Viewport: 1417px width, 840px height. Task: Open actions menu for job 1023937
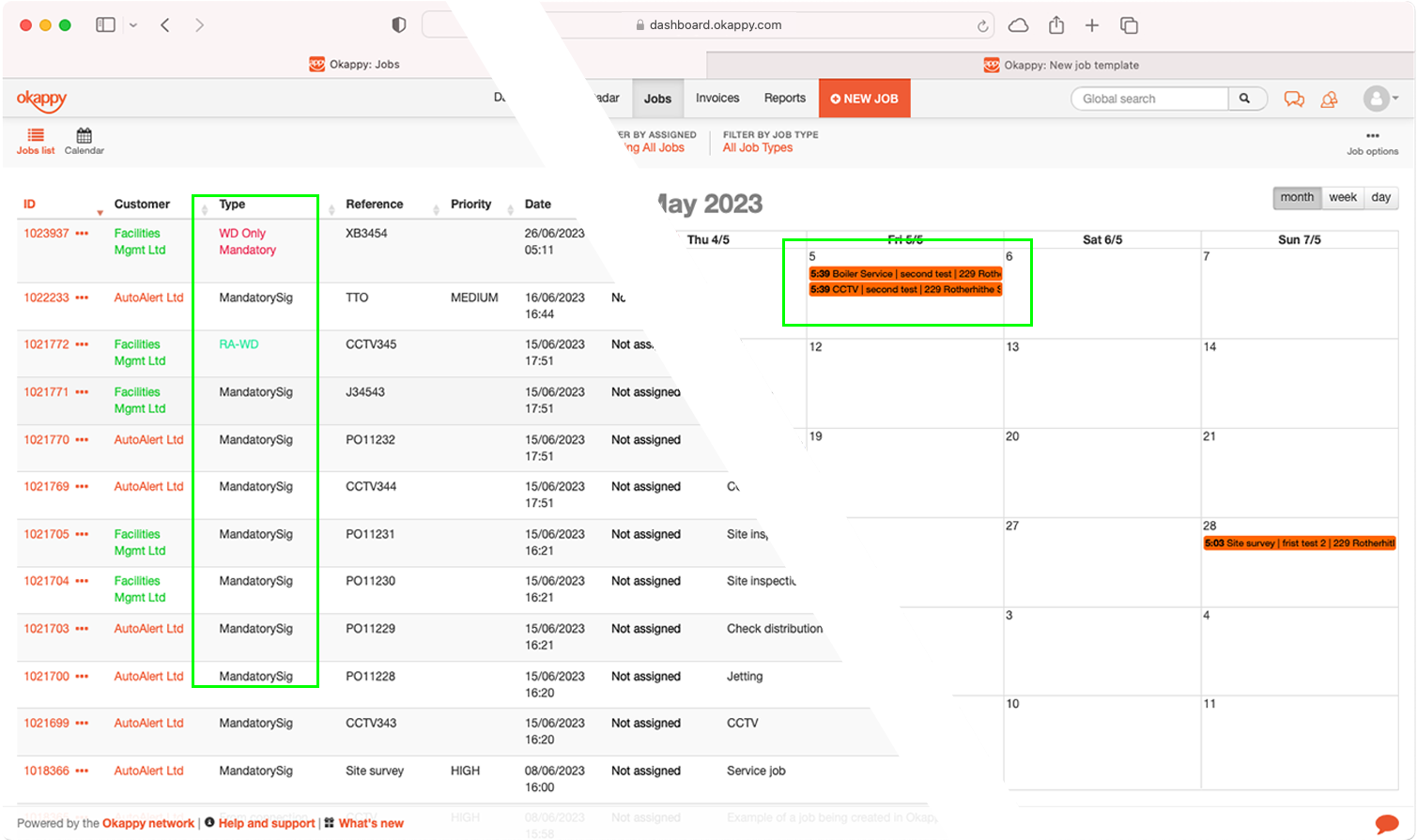[82, 234]
